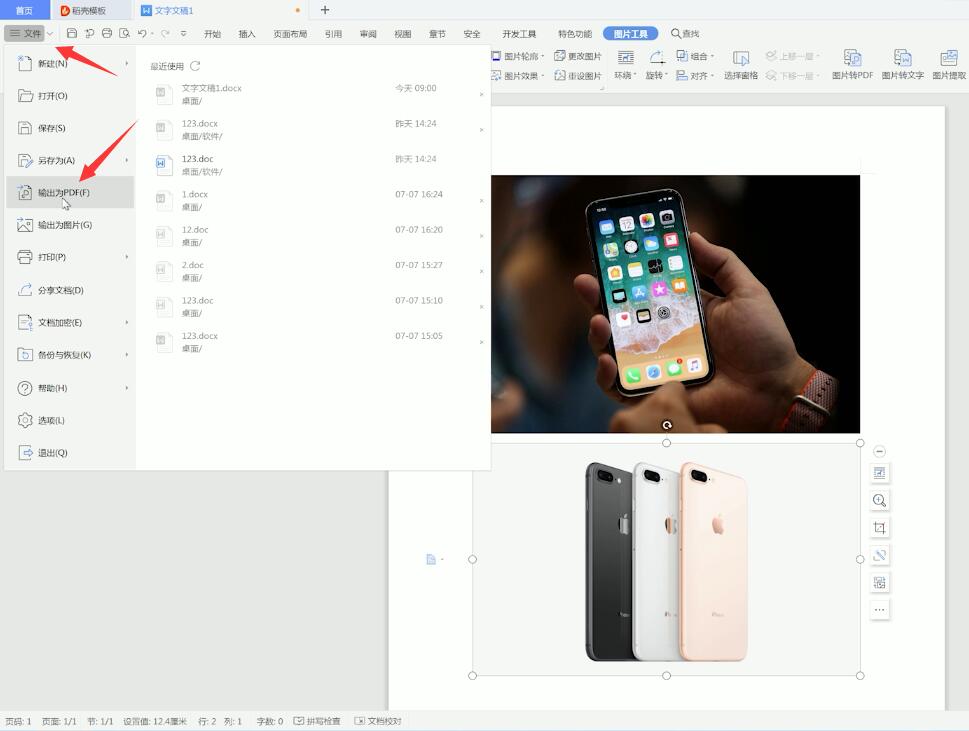The width and height of the screenshot is (969, 731).
Task: Open the 审阅 ribbon tab
Action: [368, 34]
